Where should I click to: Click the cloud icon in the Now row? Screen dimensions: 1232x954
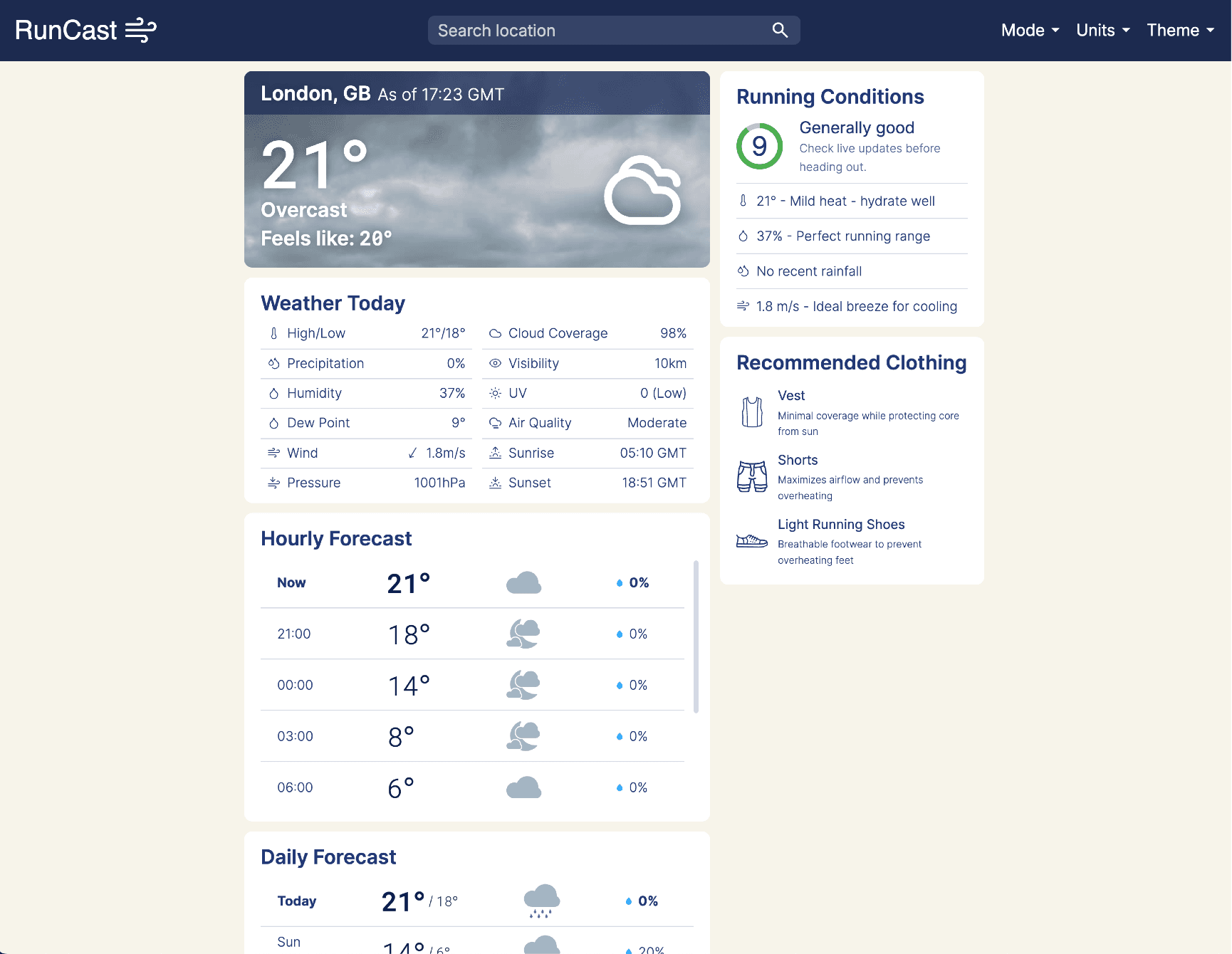(x=523, y=582)
